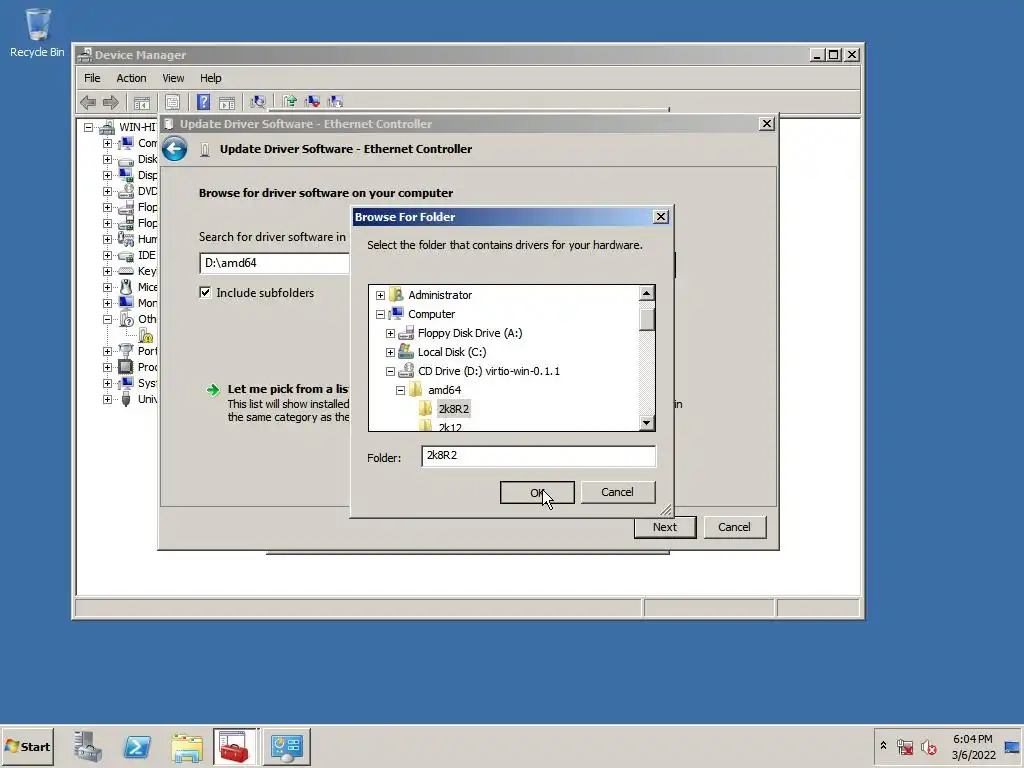Open the Properties toolbar icon in Device Manager
The height and width of the screenshot is (768, 1024).
coord(172,103)
